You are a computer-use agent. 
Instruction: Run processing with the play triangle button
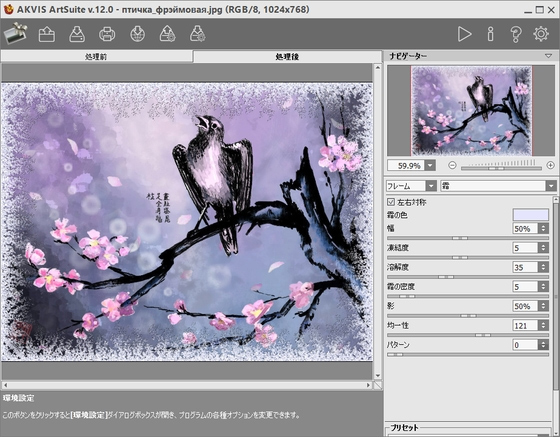click(x=464, y=34)
